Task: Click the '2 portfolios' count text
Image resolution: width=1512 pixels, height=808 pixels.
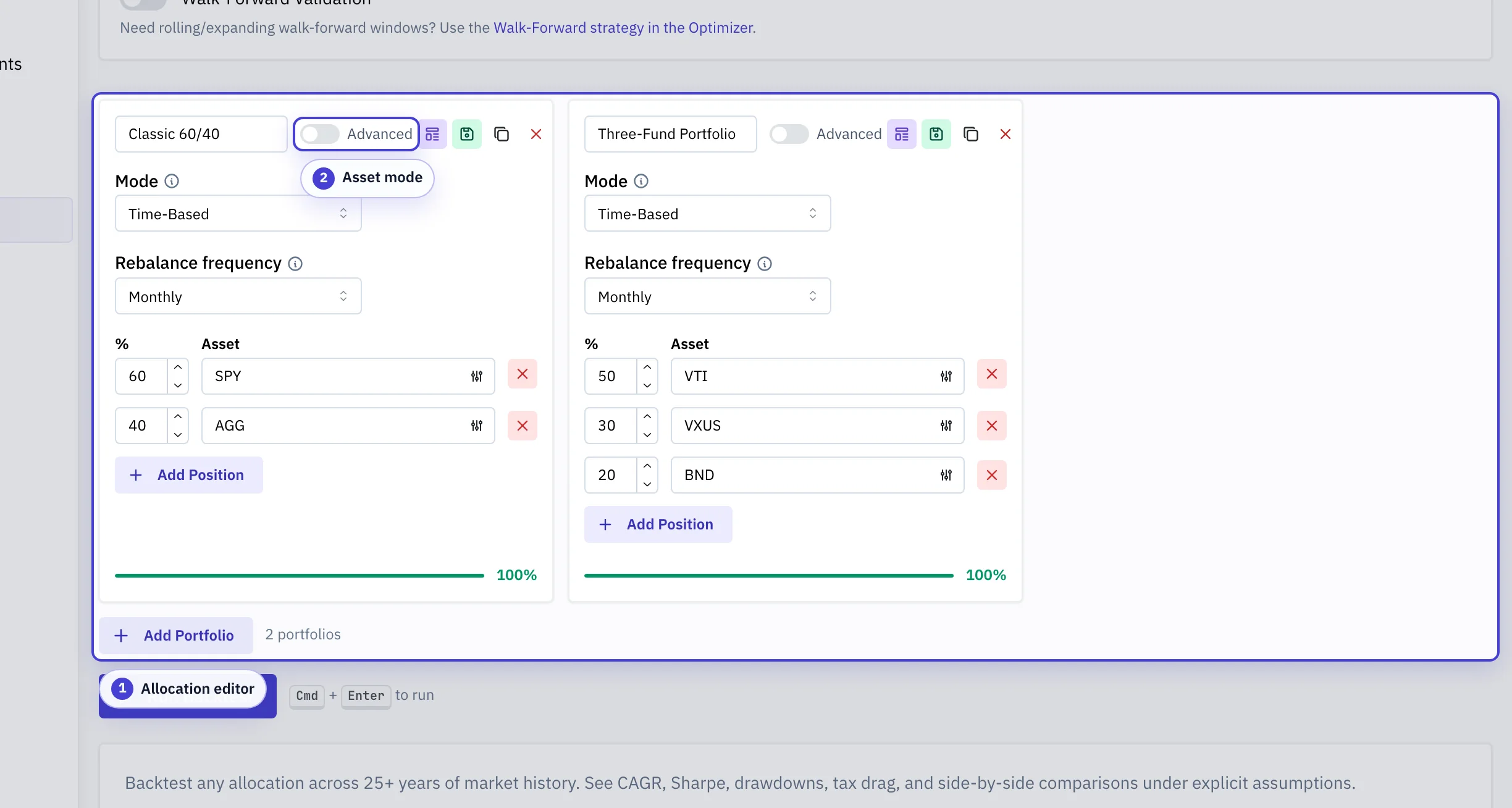Action: (303, 634)
